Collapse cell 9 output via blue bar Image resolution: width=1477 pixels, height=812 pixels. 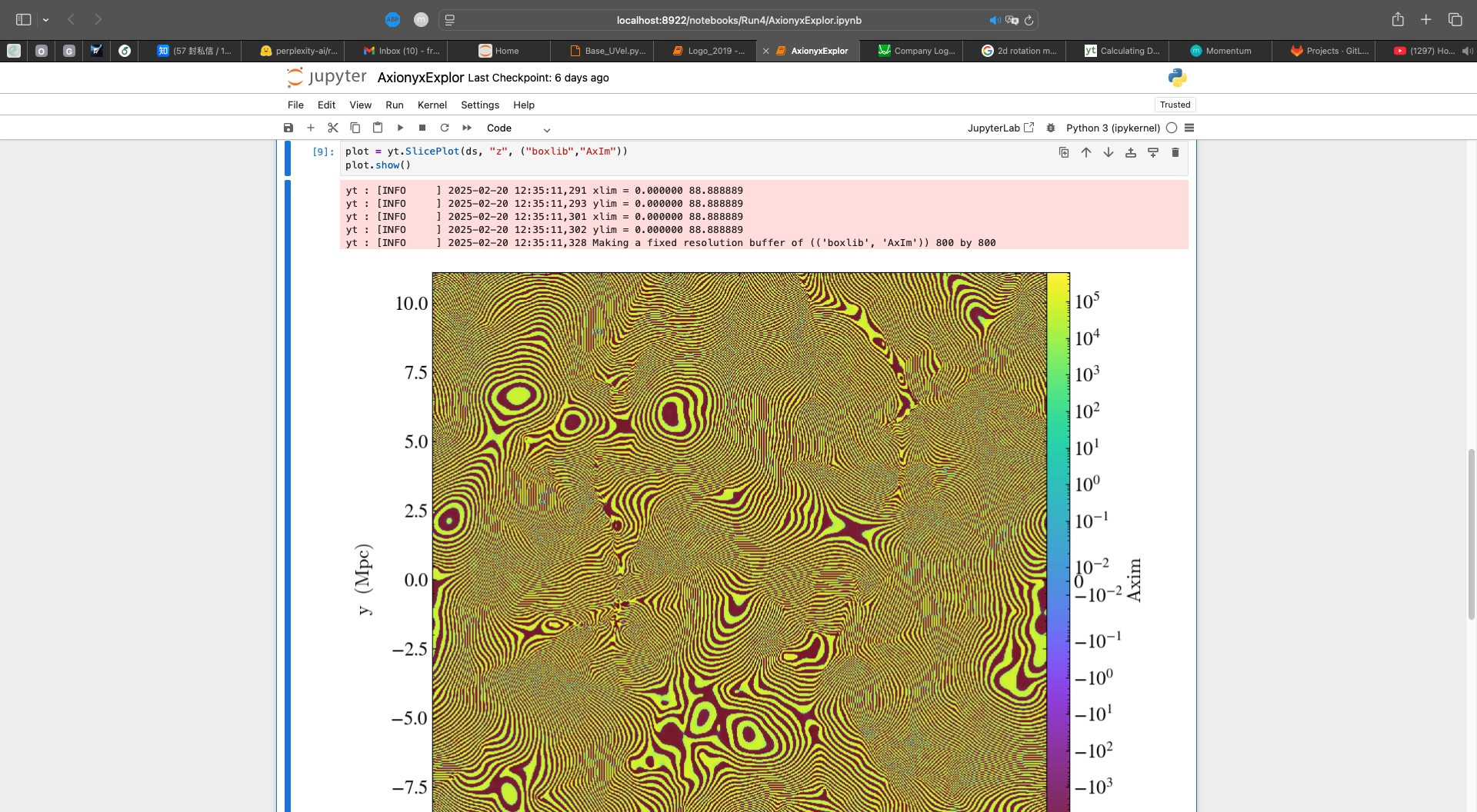pos(288,495)
